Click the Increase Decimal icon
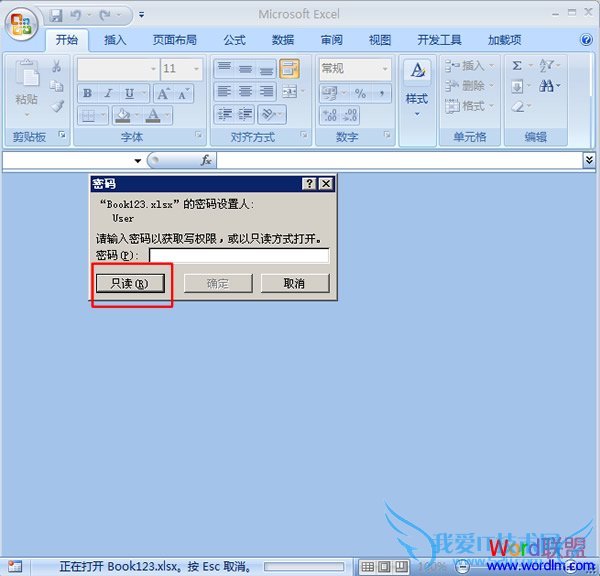Image resolution: width=600 pixels, height=576 pixels. 329,115
